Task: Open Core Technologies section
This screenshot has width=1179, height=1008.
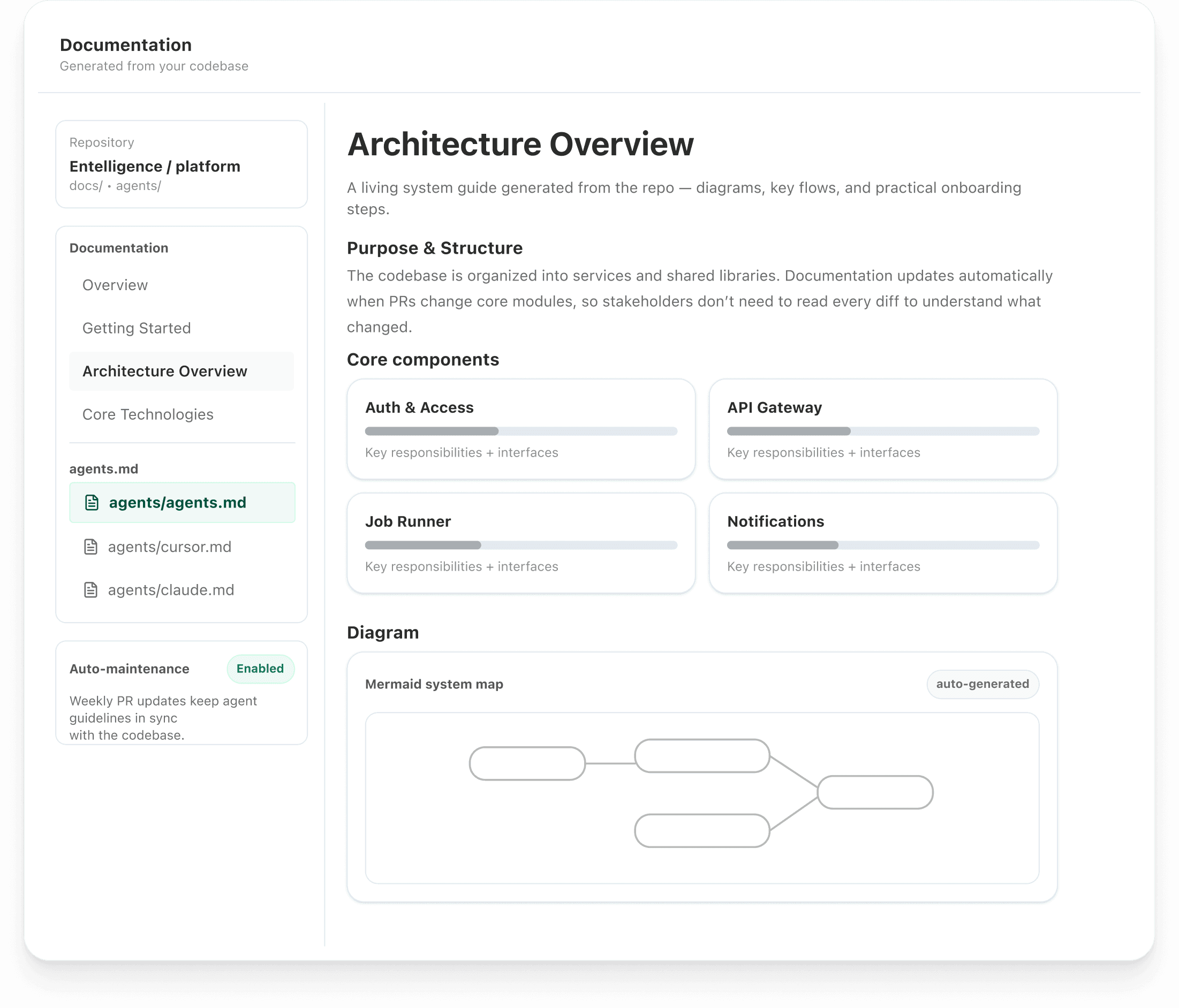Action: point(148,415)
